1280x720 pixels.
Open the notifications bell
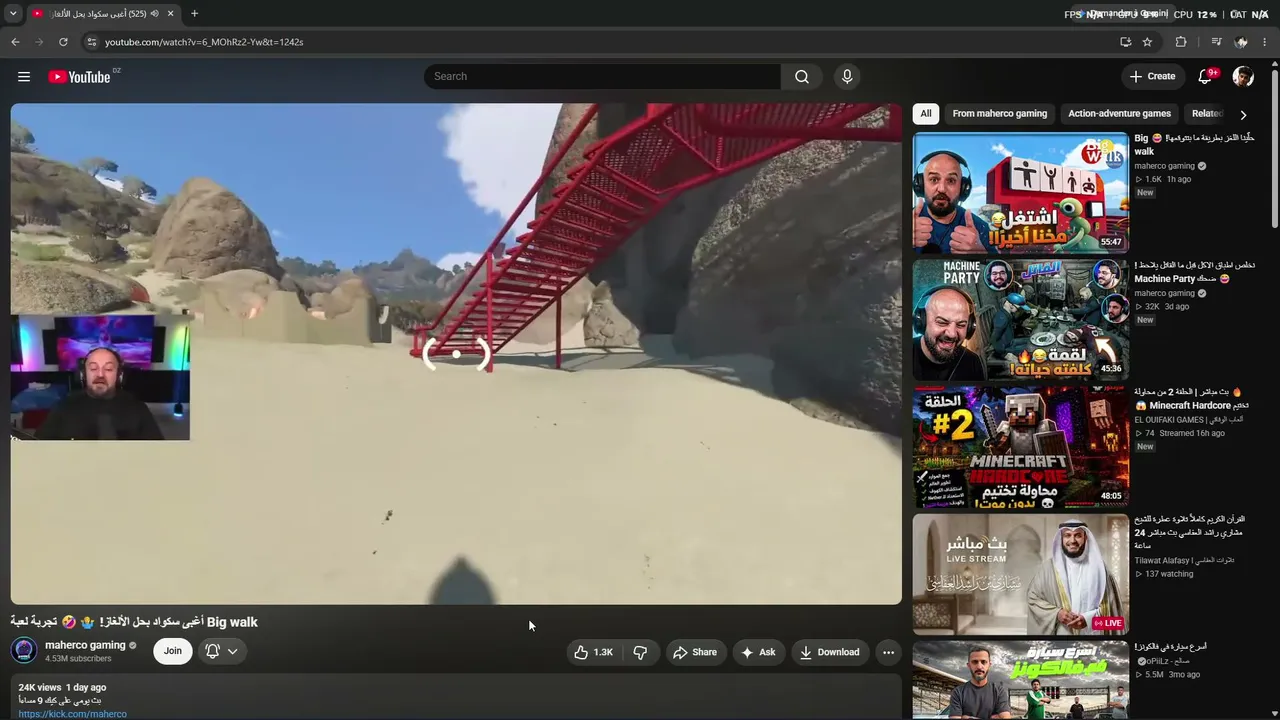click(1206, 77)
